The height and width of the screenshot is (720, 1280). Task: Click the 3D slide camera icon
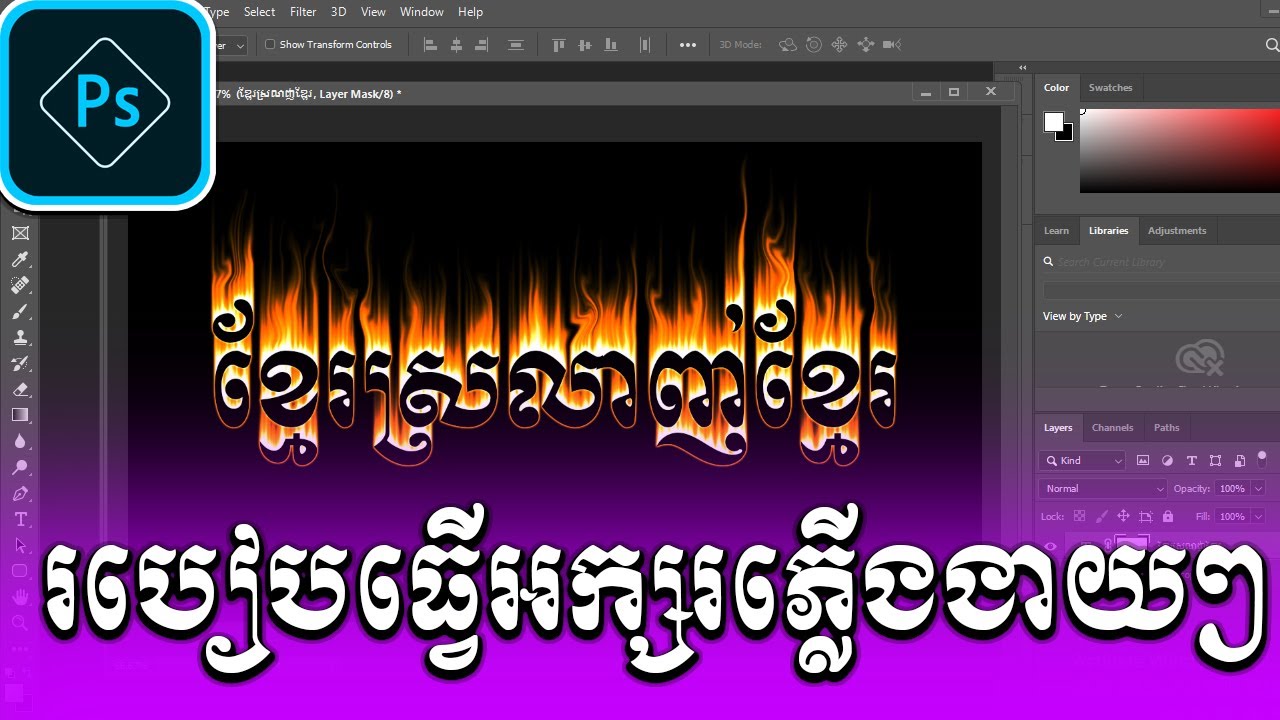point(866,44)
